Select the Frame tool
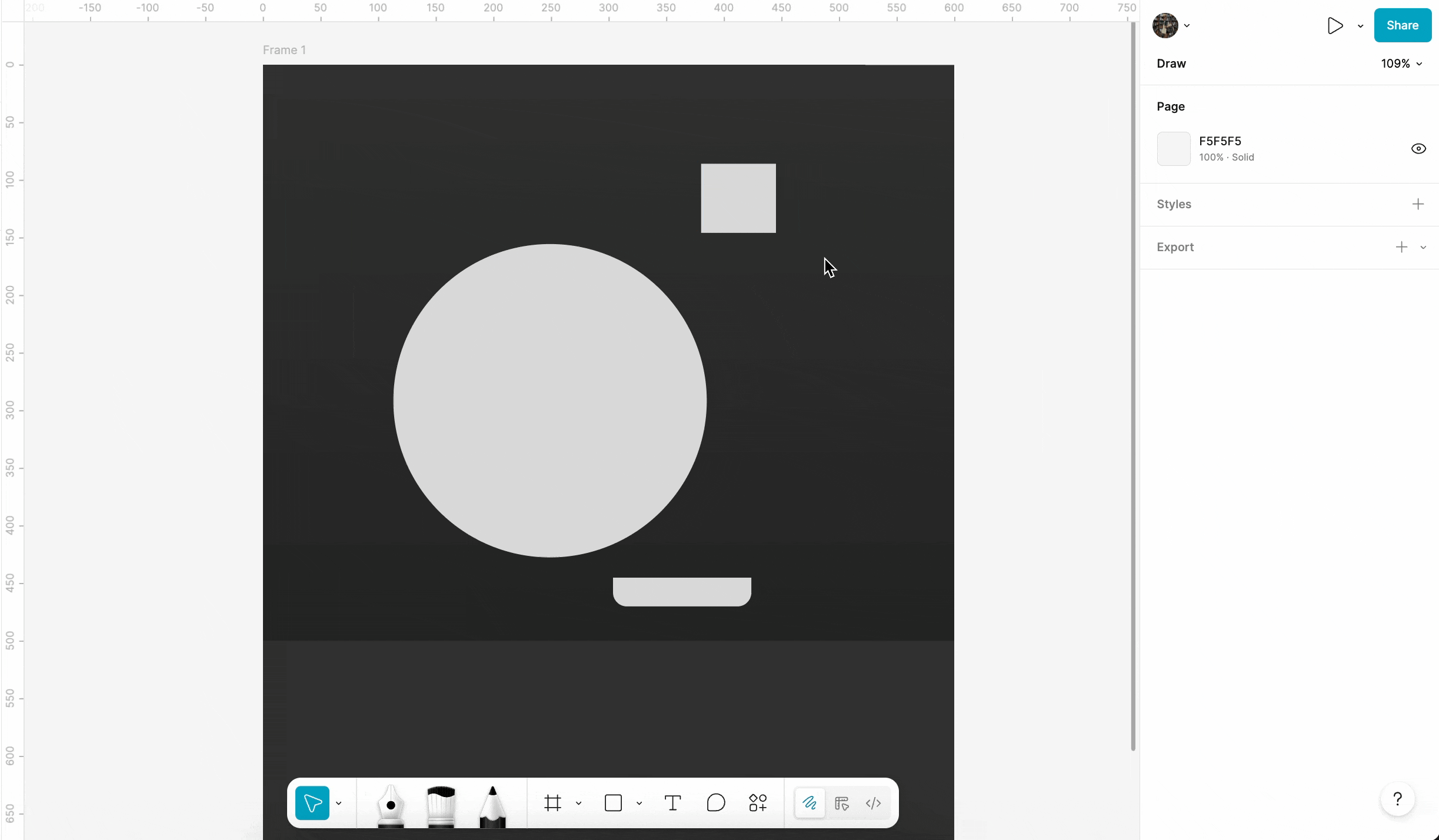The width and height of the screenshot is (1439, 840). pos(552,802)
